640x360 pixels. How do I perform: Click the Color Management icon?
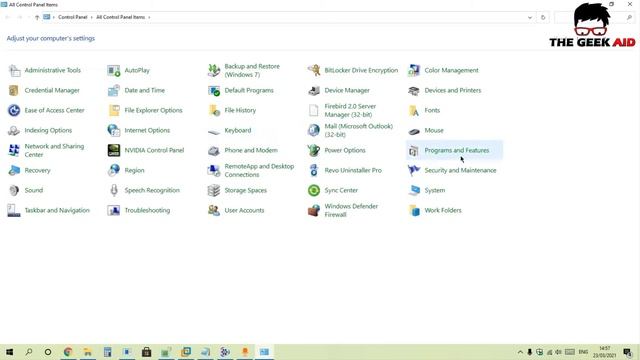414,70
